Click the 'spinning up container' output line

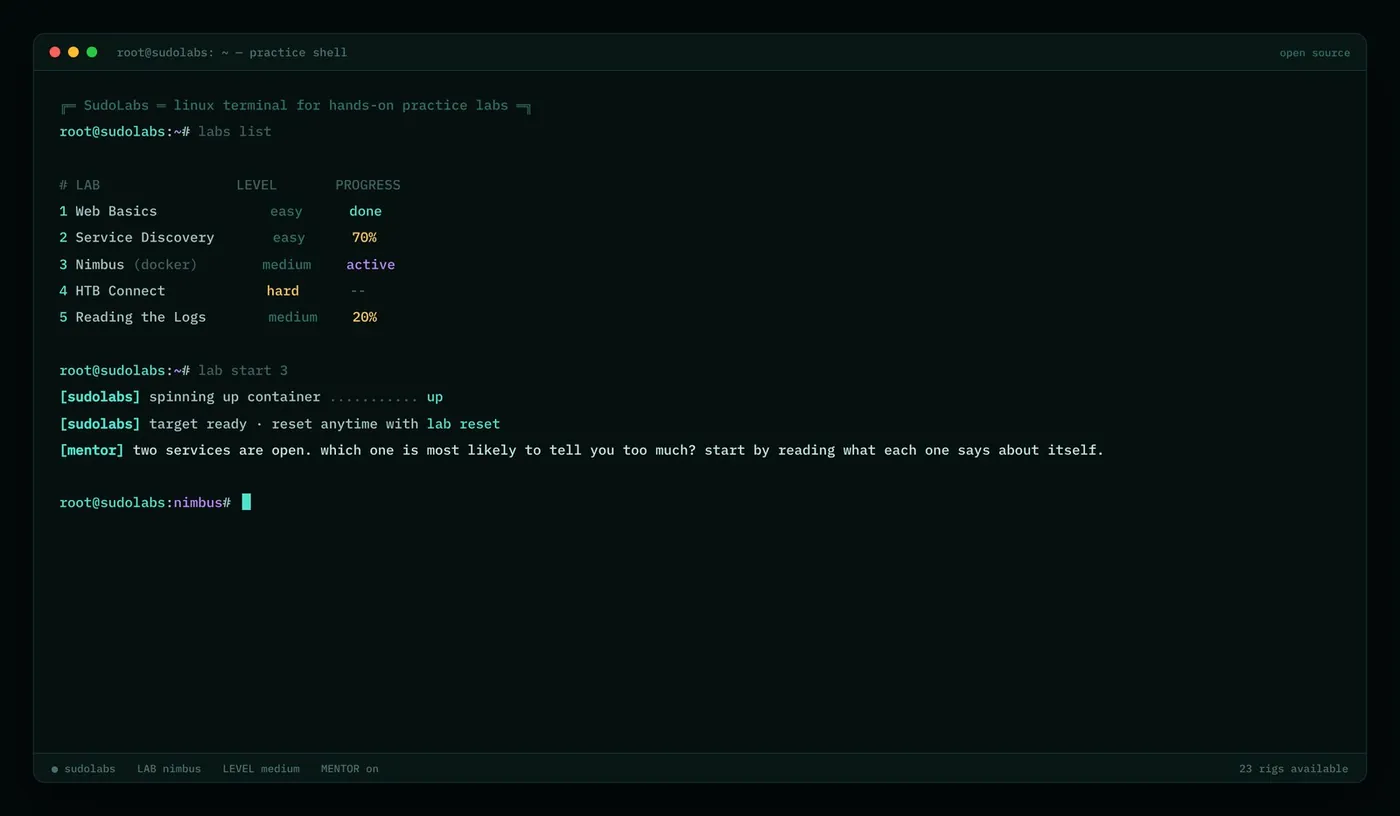(x=251, y=397)
